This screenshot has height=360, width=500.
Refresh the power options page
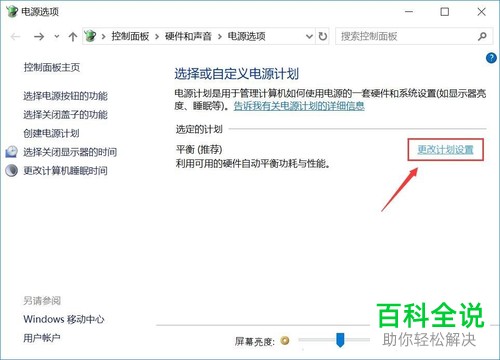pos(323,36)
